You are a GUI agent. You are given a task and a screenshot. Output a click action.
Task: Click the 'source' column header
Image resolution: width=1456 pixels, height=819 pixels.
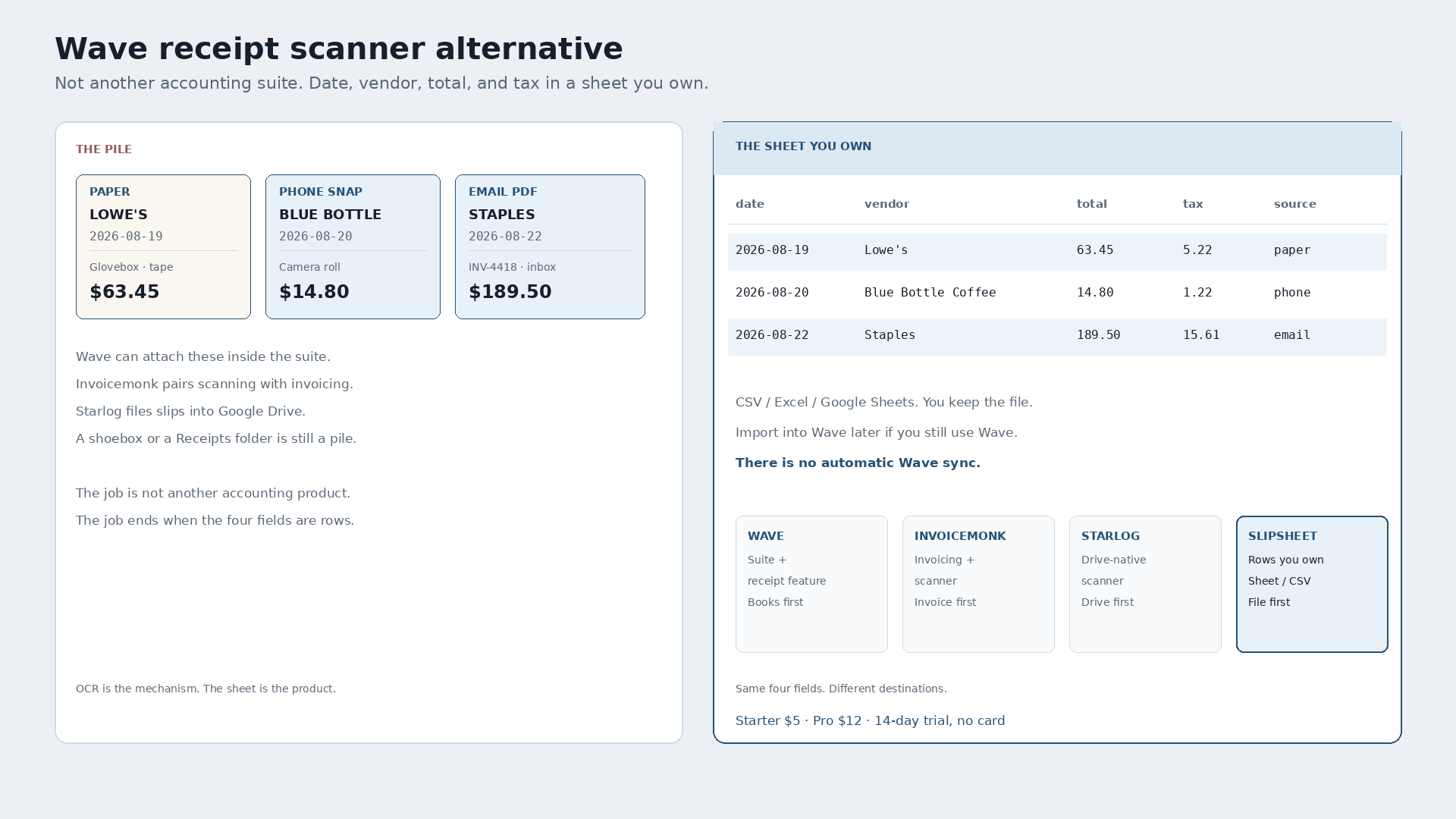1295,204
